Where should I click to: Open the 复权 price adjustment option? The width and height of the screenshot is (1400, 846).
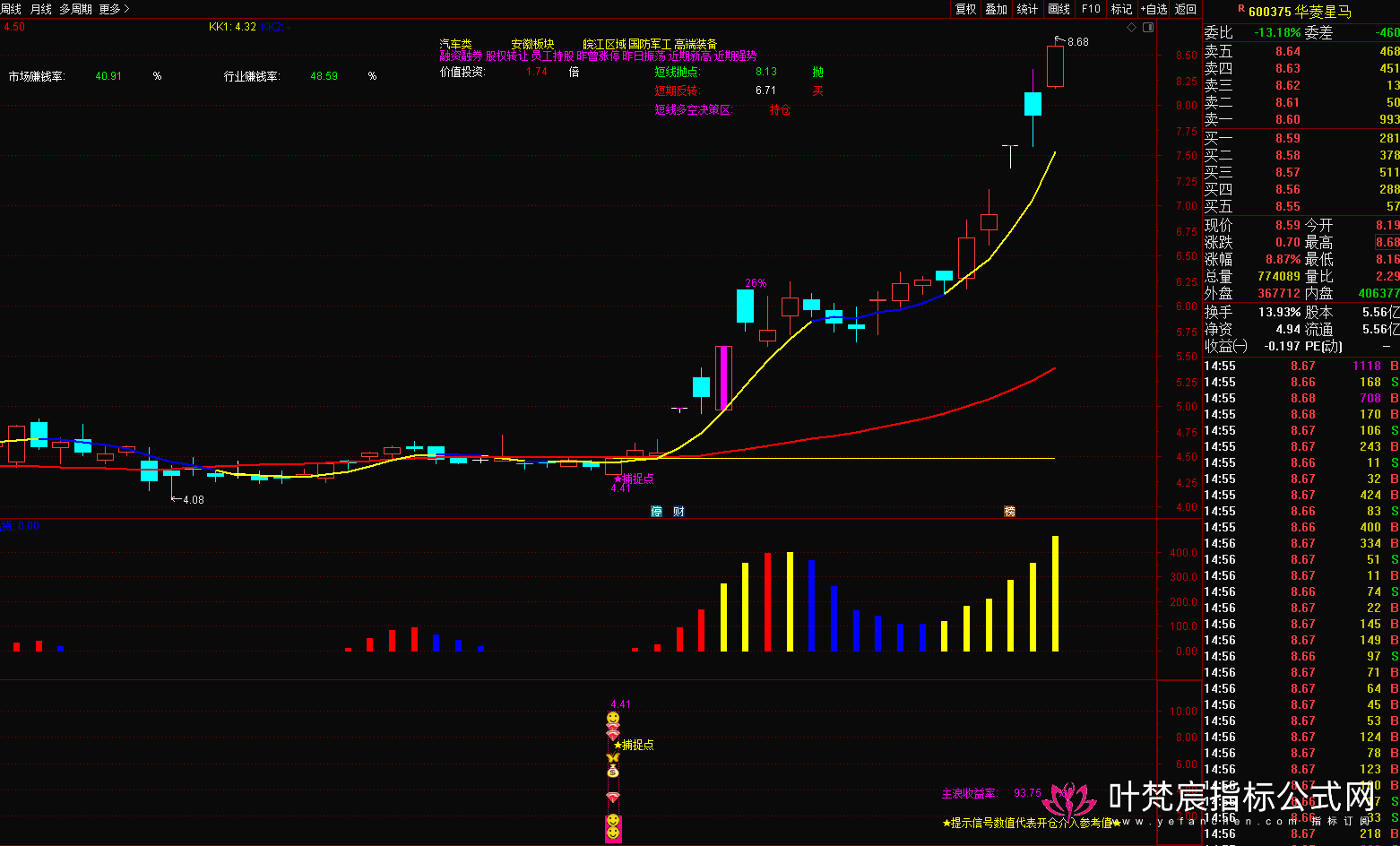965,9
